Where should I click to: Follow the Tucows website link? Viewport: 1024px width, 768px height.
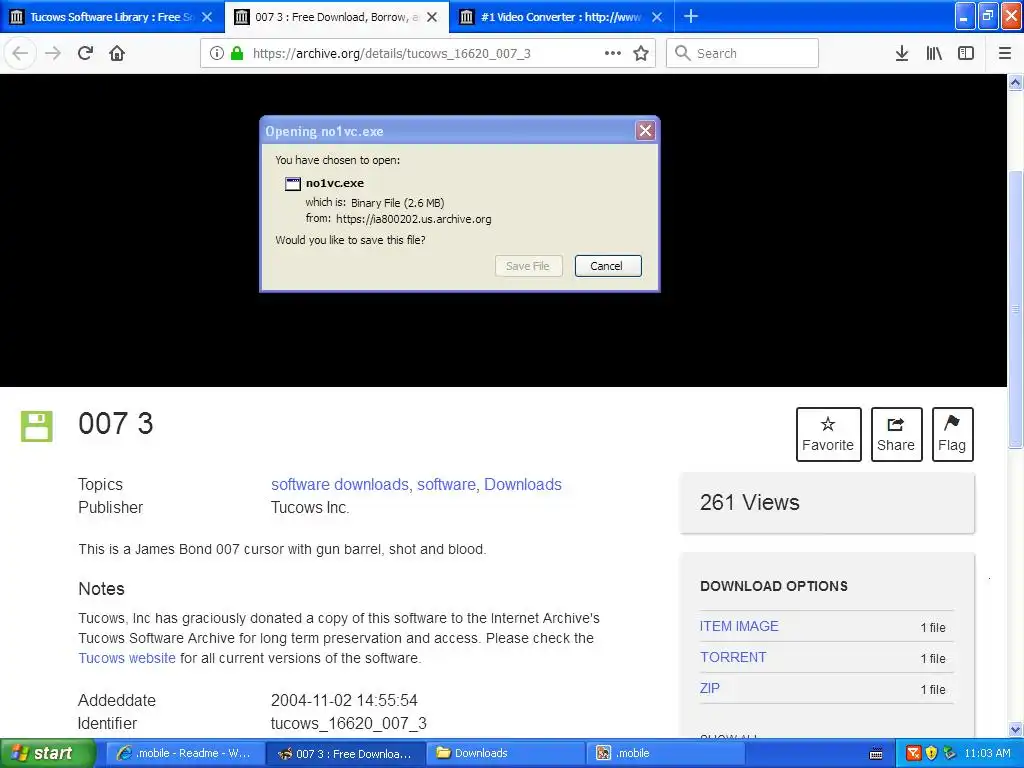click(127, 658)
